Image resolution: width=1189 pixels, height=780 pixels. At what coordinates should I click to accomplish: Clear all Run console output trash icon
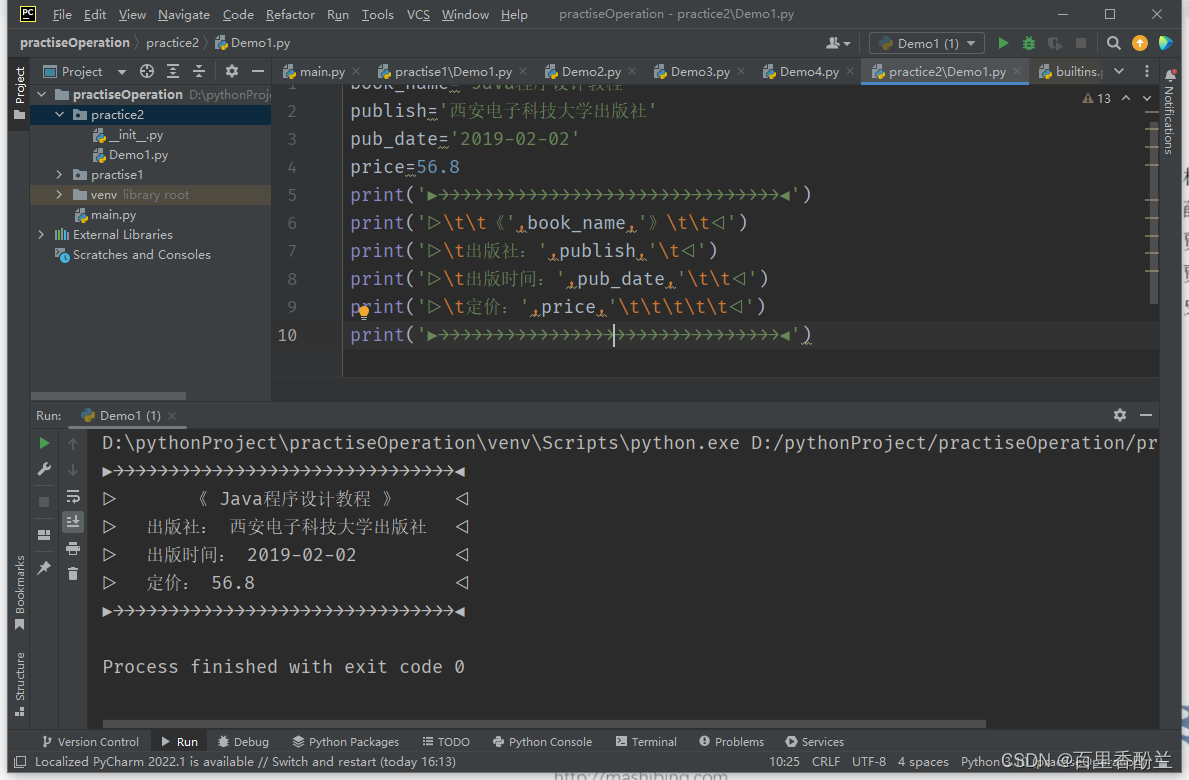(73, 574)
